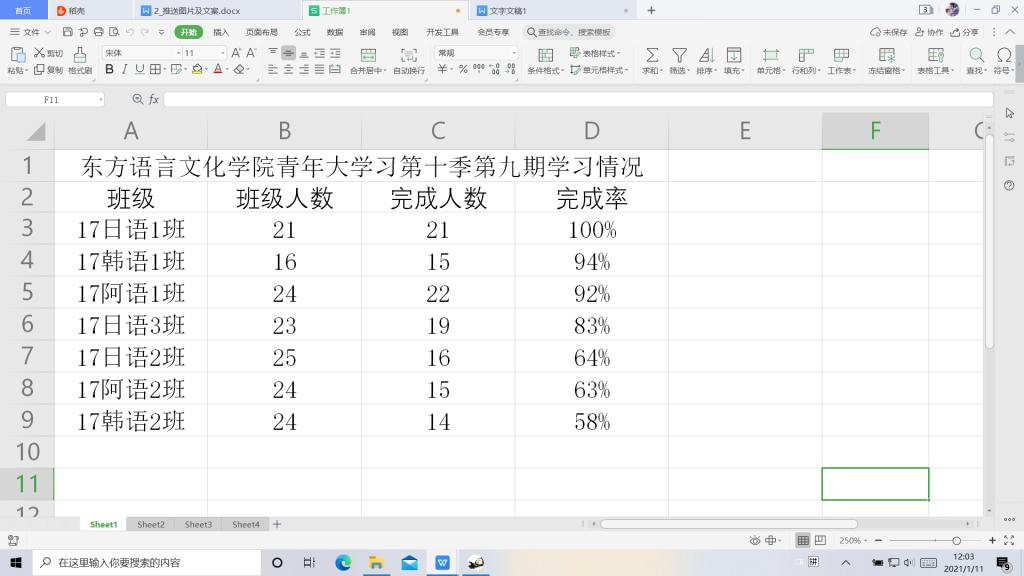Click the zoom slider handle
This screenshot has width=1024, height=576.
click(956, 540)
